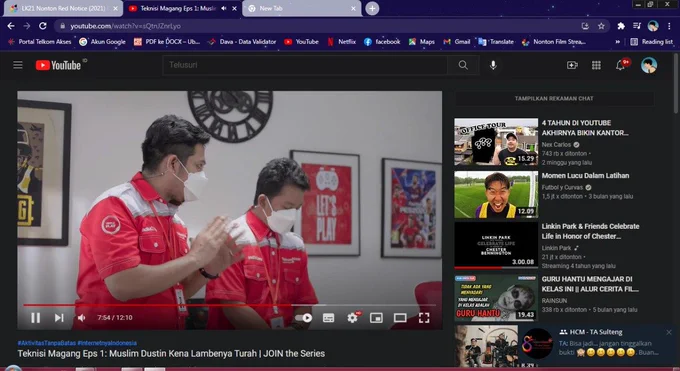Pause the YouTube video
Image resolution: width=680 pixels, height=371 pixels.
click(x=36, y=318)
